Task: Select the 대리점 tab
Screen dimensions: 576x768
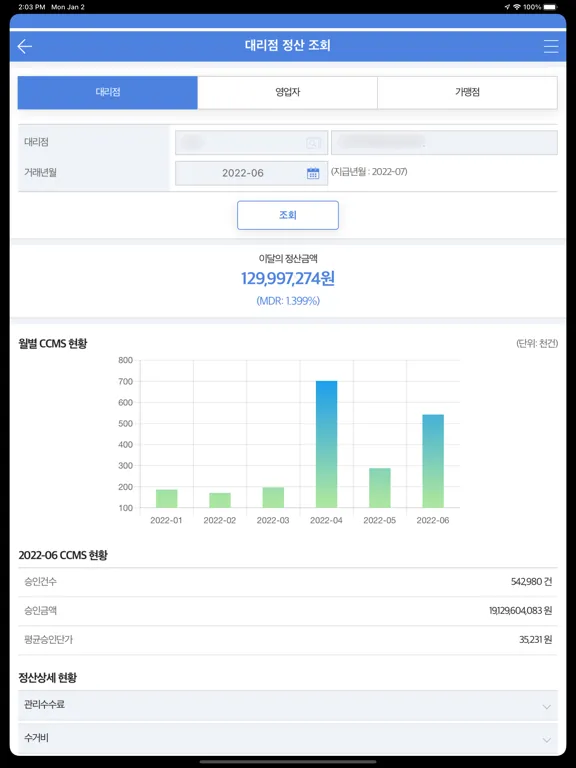Action: click(x=108, y=92)
